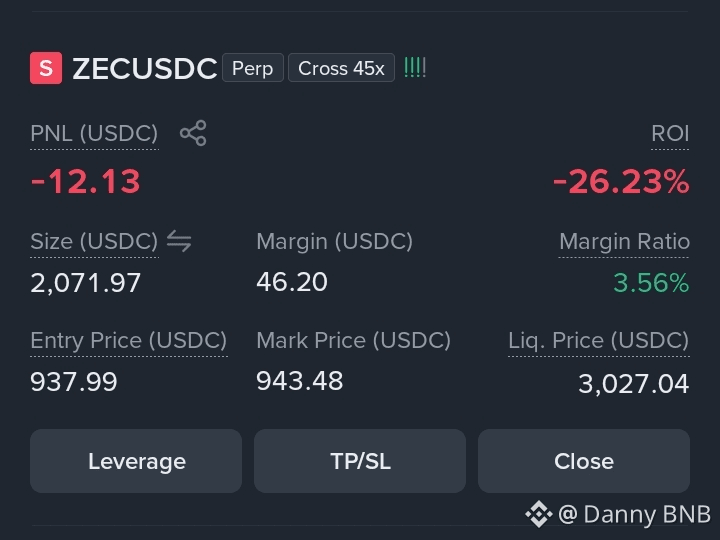Click the red S short-position badge
The width and height of the screenshot is (720, 540).
(46, 68)
